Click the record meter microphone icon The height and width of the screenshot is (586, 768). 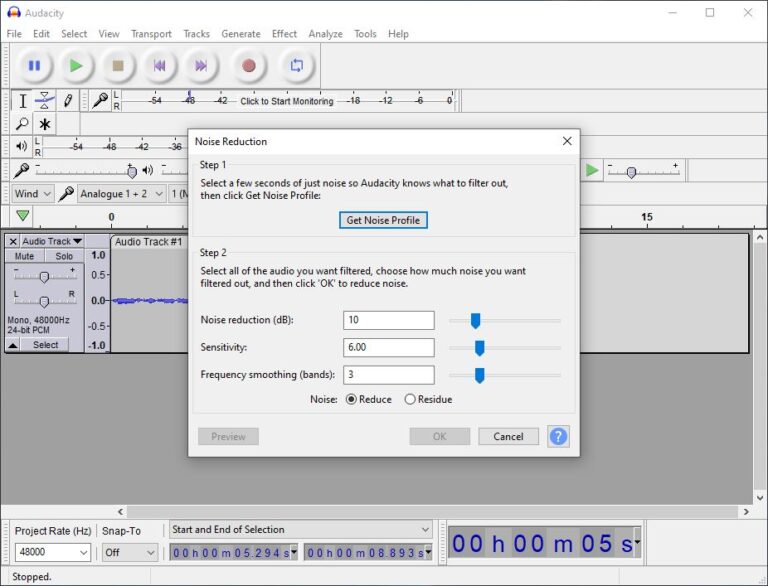(100, 100)
